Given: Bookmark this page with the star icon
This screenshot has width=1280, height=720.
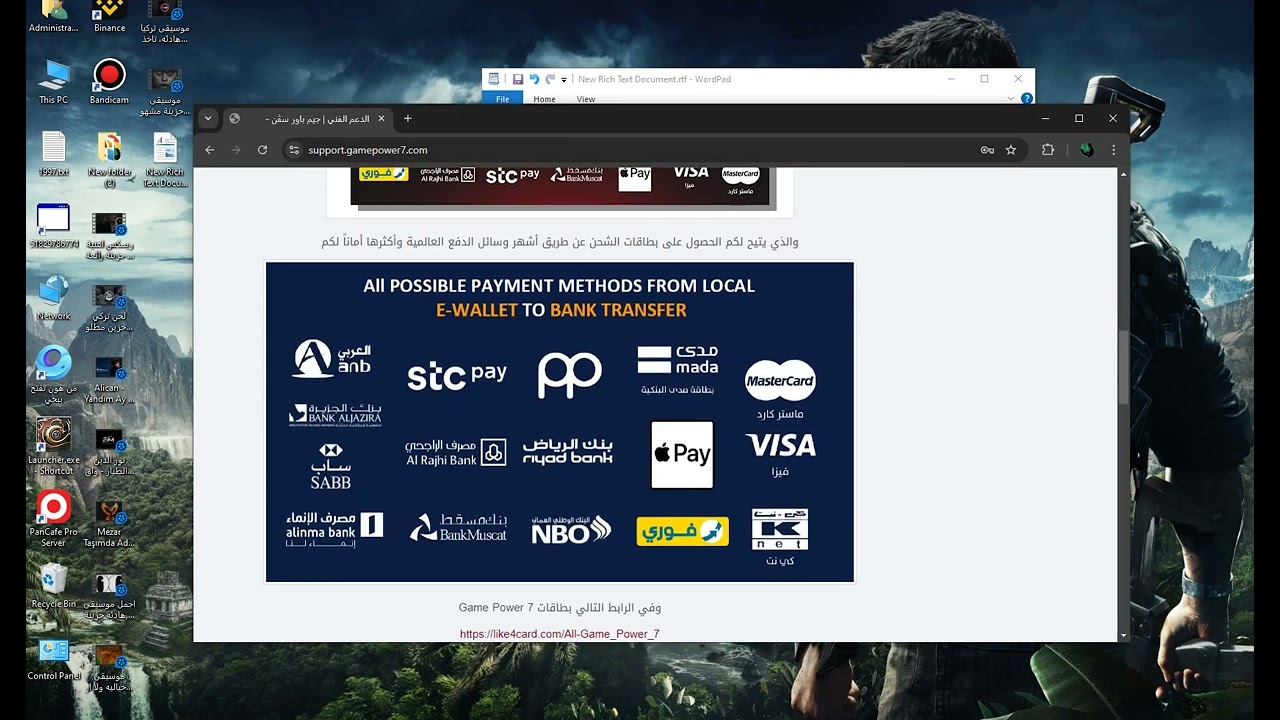Looking at the screenshot, I should (x=1011, y=150).
